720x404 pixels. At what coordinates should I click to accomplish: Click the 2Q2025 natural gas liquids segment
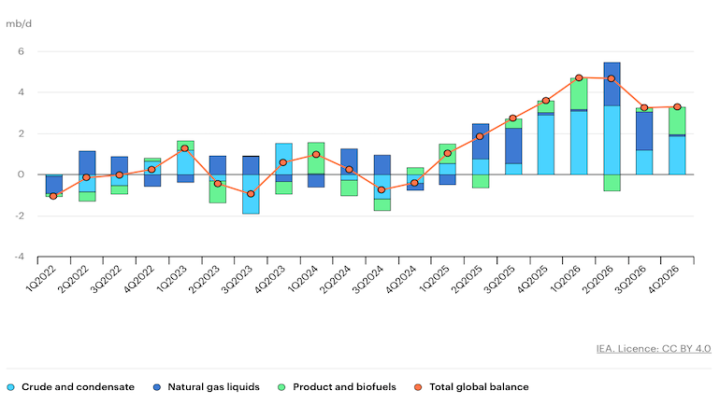pyautogui.click(x=480, y=141)
